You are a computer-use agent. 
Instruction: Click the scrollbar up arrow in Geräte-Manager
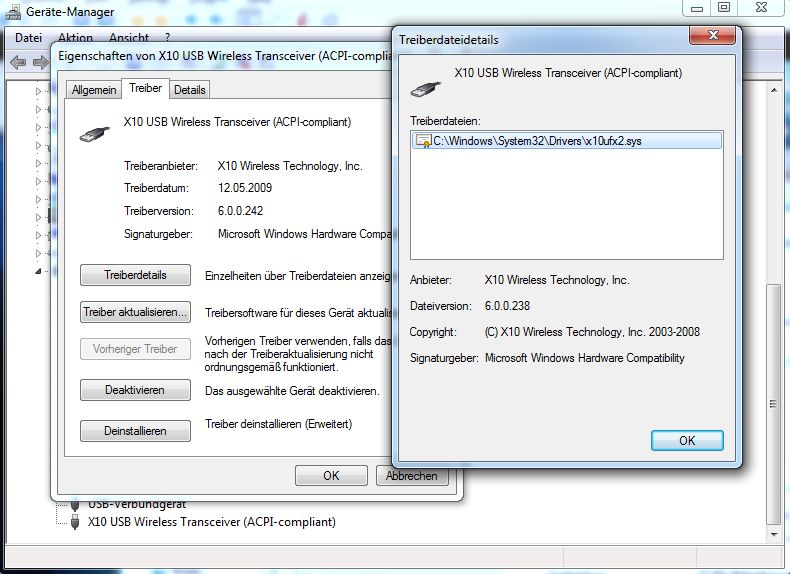[773, 90]
